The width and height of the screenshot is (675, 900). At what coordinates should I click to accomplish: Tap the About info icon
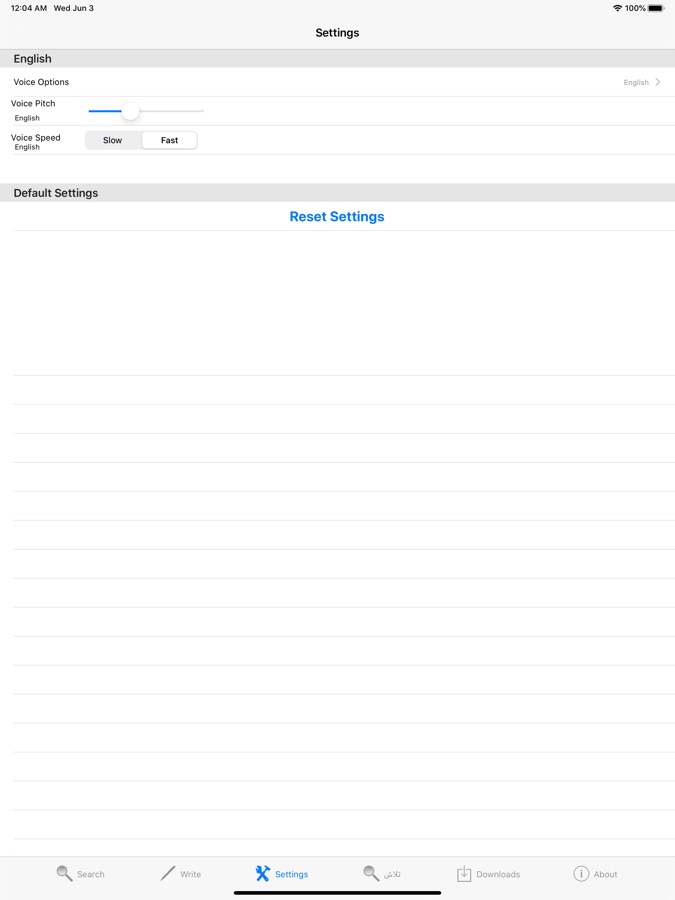[x=581, y=873]
